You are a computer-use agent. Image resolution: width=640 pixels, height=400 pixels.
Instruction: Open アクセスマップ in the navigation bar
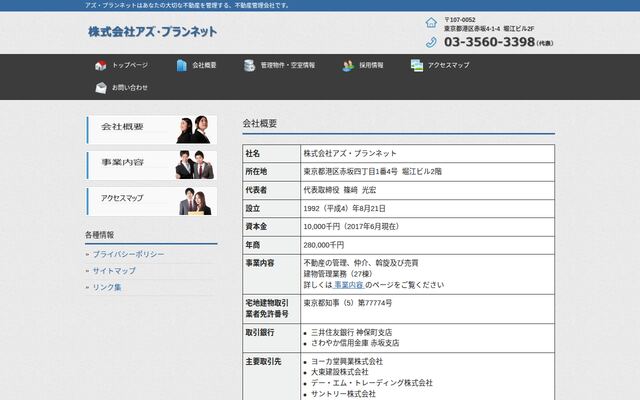[x=448, y=65]
